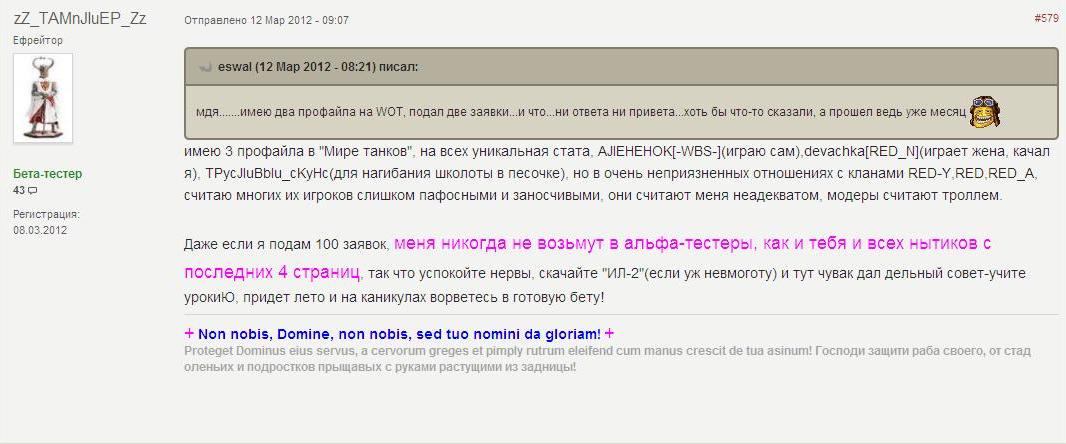Click the 'Регистрация:' label

point(46,214)
